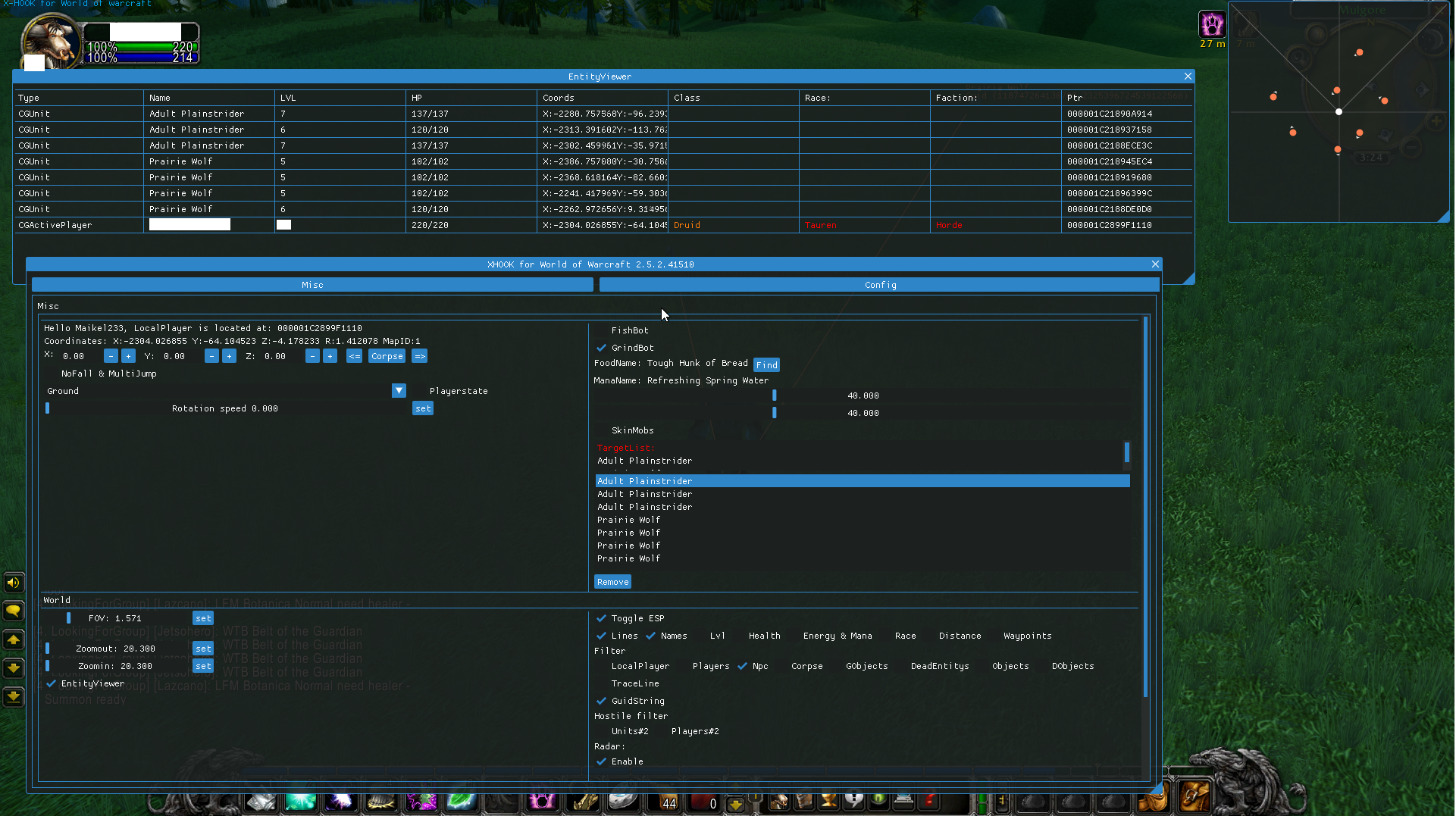Viewport: 1456px width, 816px height.
Task: Decrease the Y coordinate with minus
Action: [211, 356]
